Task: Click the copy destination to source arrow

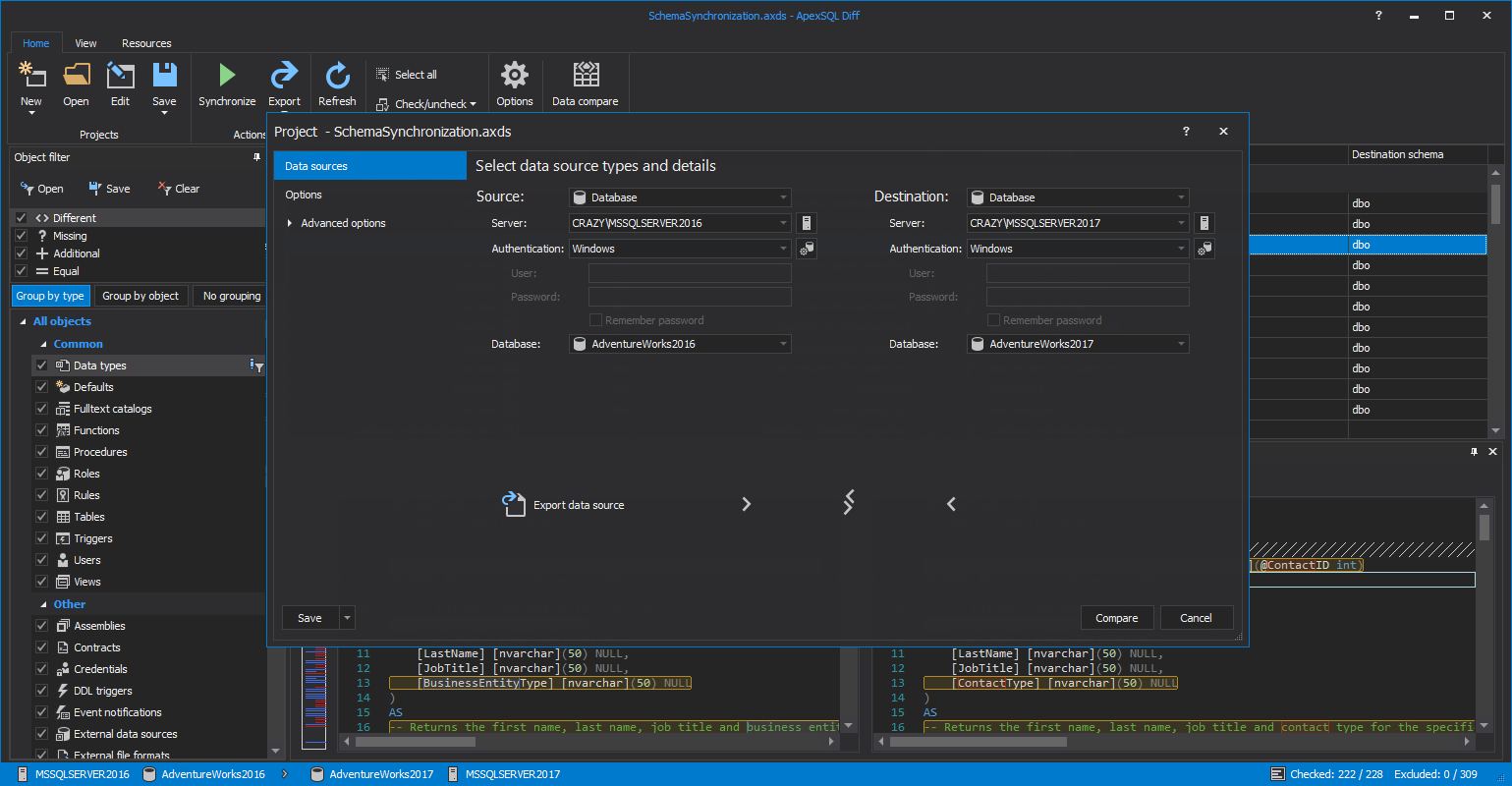Action: 951,504
